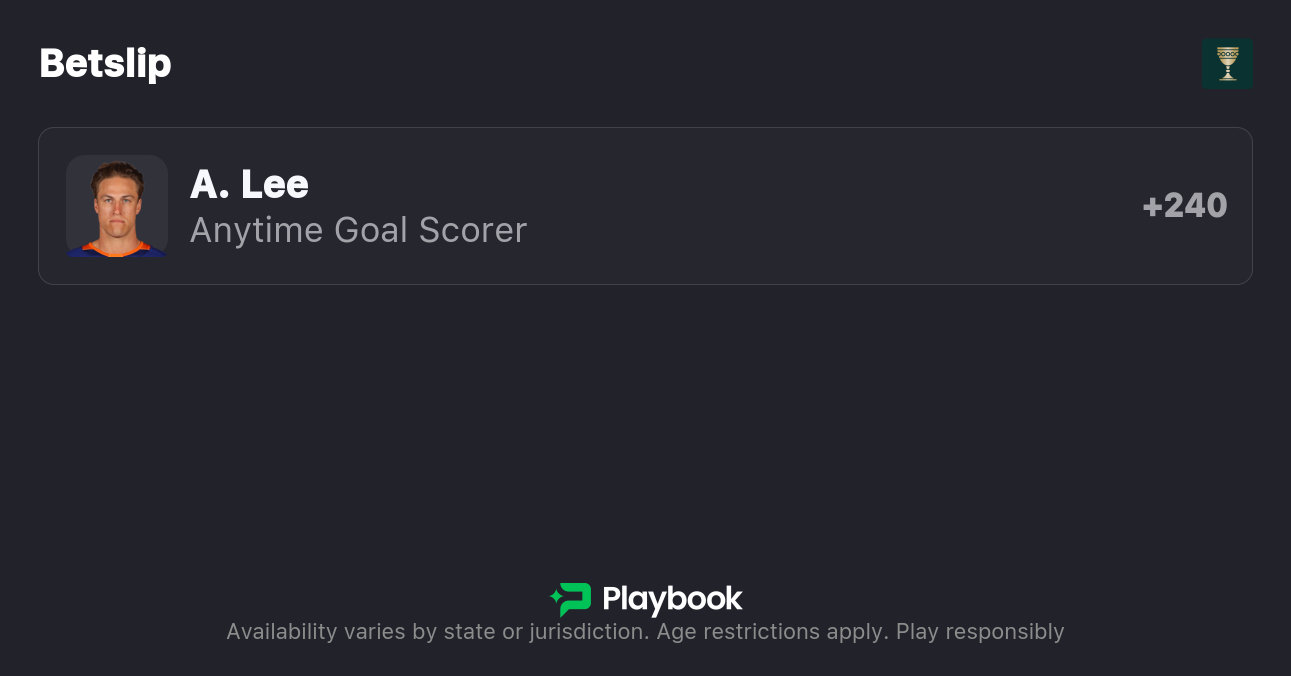Click the "Age restrictions apply" text
Screen dimensions: 1291x676
point(771,632)
